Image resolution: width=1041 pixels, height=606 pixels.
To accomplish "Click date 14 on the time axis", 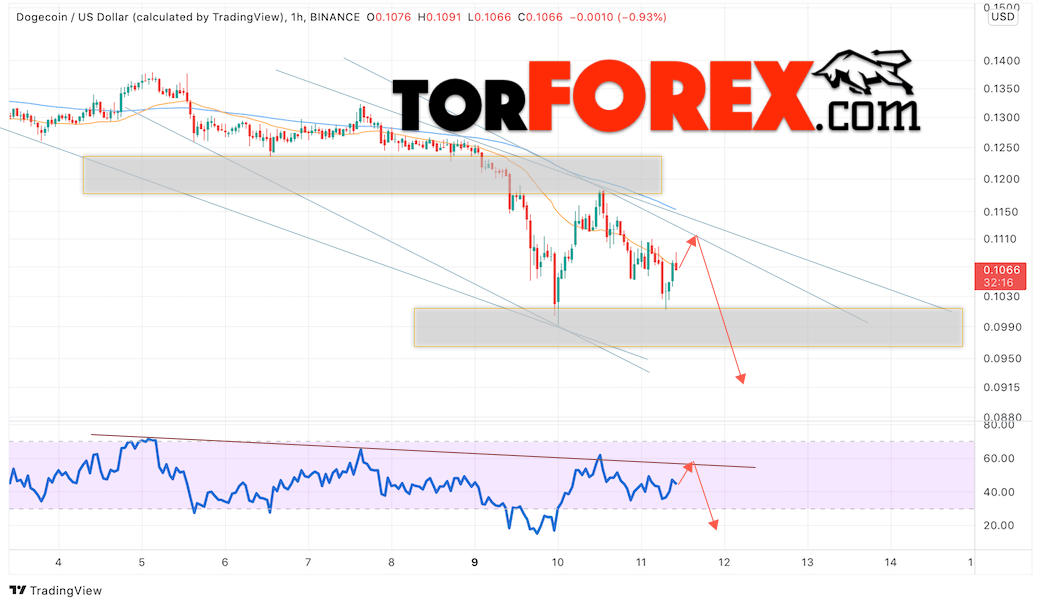I will click(890, 562).
